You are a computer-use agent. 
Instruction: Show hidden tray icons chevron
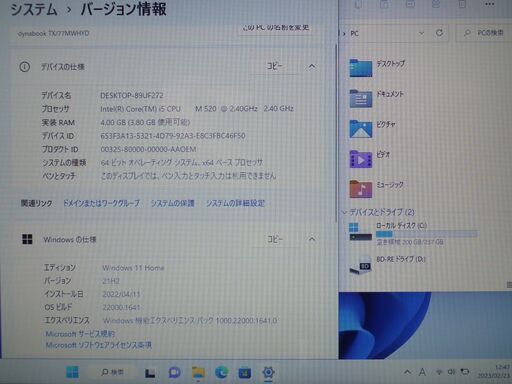point(407,372)
